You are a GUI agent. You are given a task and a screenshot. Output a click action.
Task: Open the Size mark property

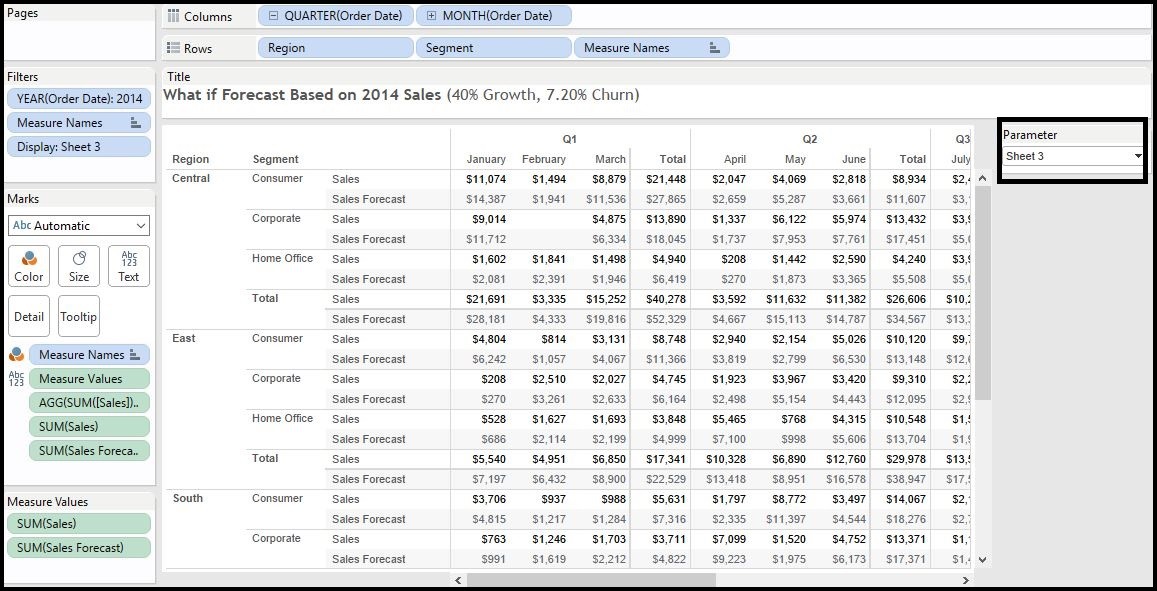tap(78, 266)
